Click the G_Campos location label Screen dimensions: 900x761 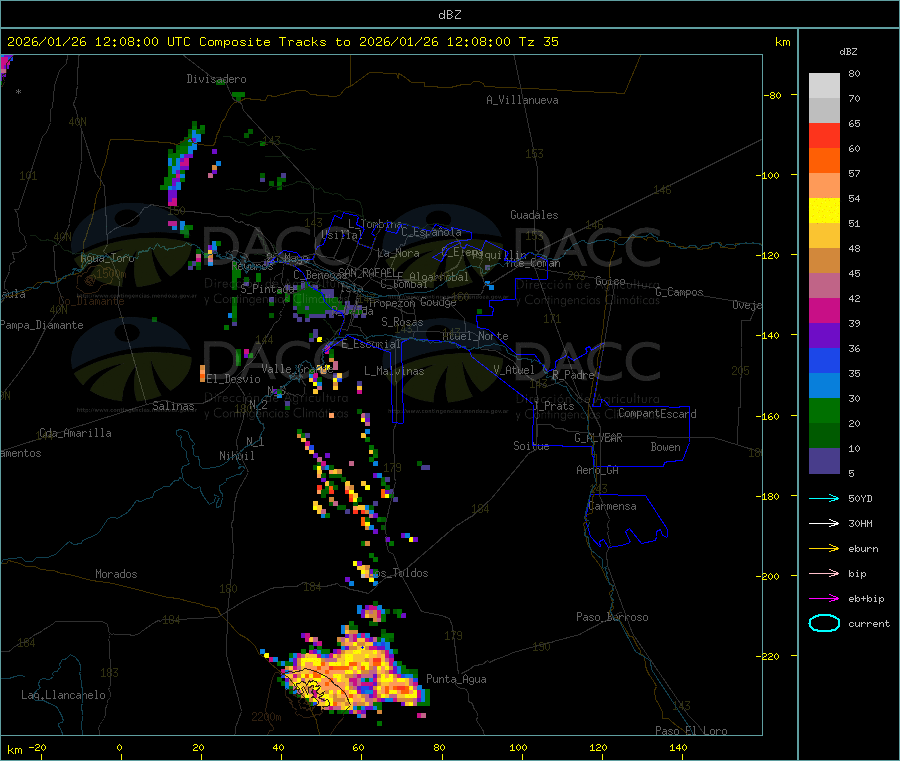tap(680, 292)
